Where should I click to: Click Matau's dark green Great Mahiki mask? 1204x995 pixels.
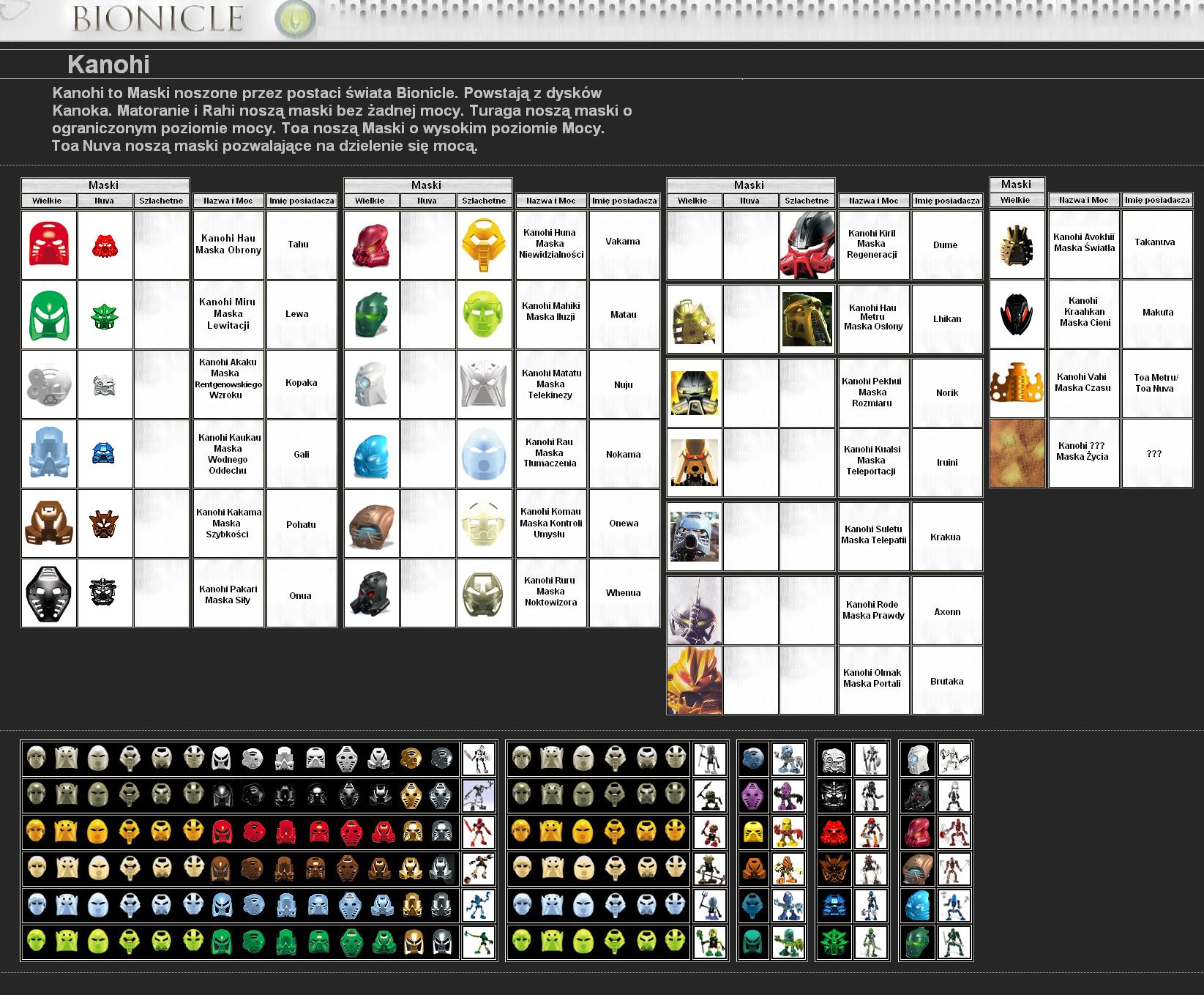coord(373,315)
